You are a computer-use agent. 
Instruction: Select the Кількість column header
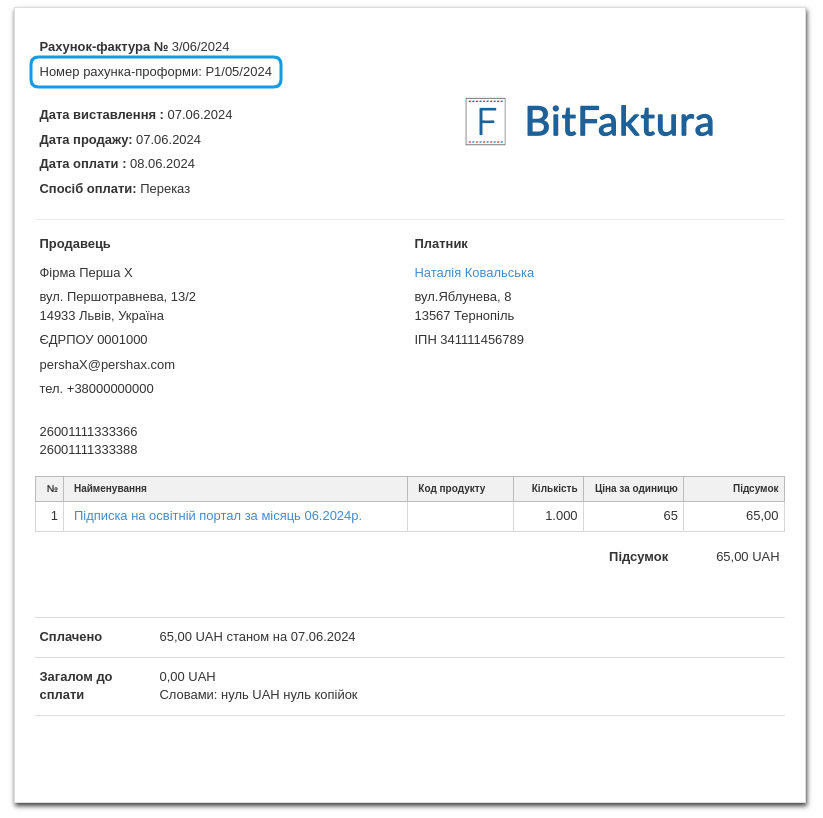(x=554, y=489)
